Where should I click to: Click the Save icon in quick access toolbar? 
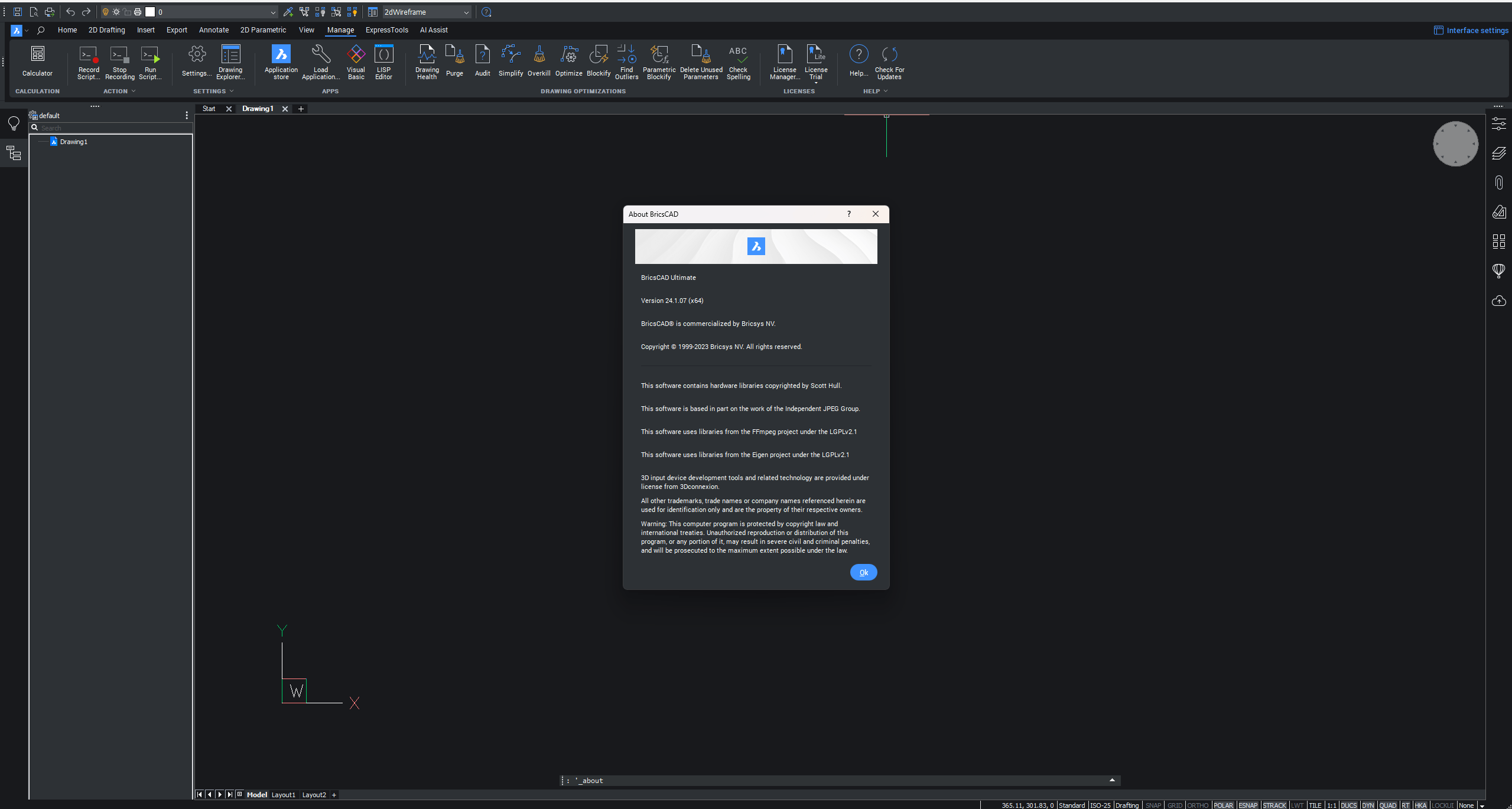click(x=18, y=12)
